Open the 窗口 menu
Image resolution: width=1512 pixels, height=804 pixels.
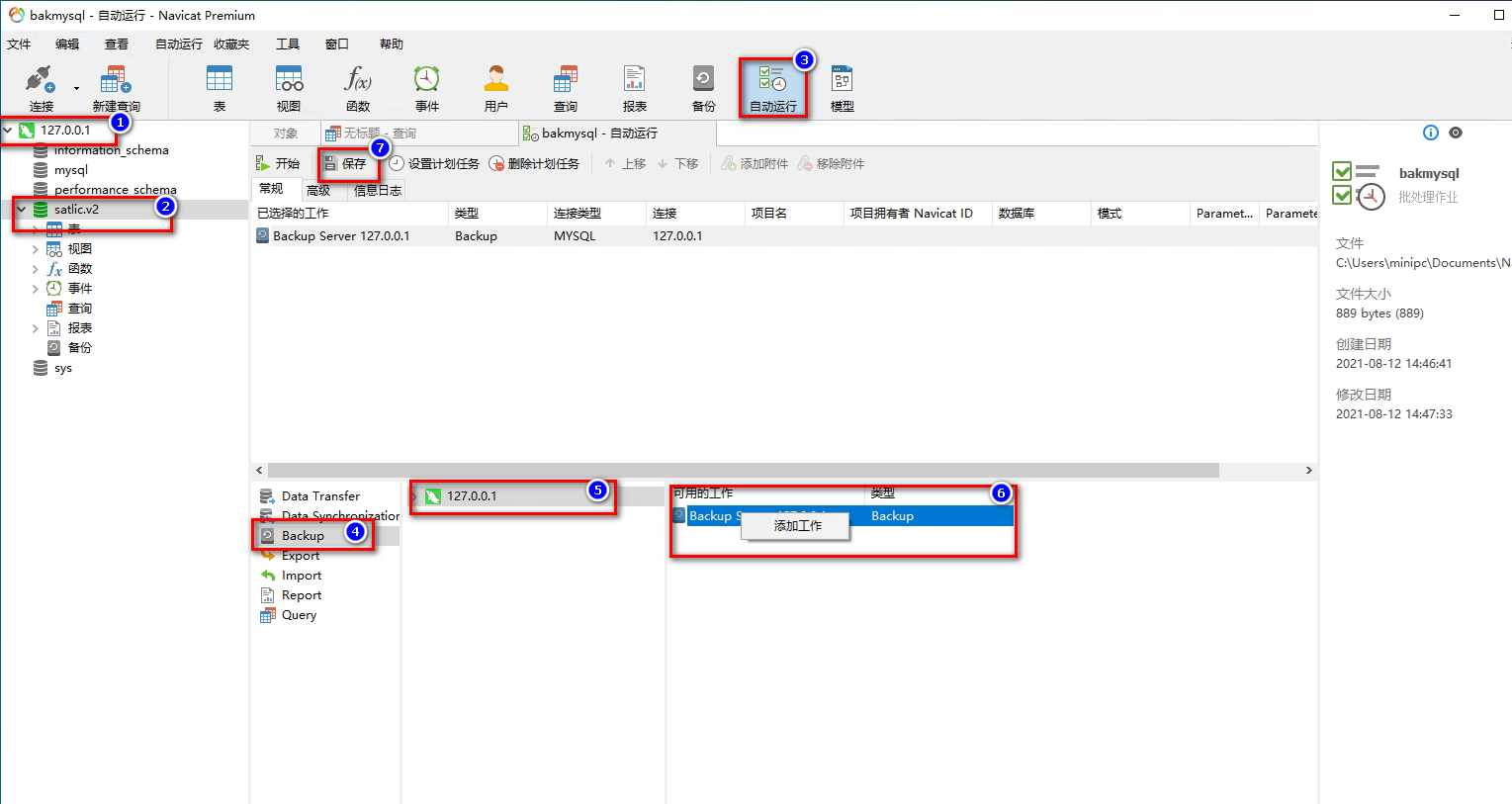point(337,44)
